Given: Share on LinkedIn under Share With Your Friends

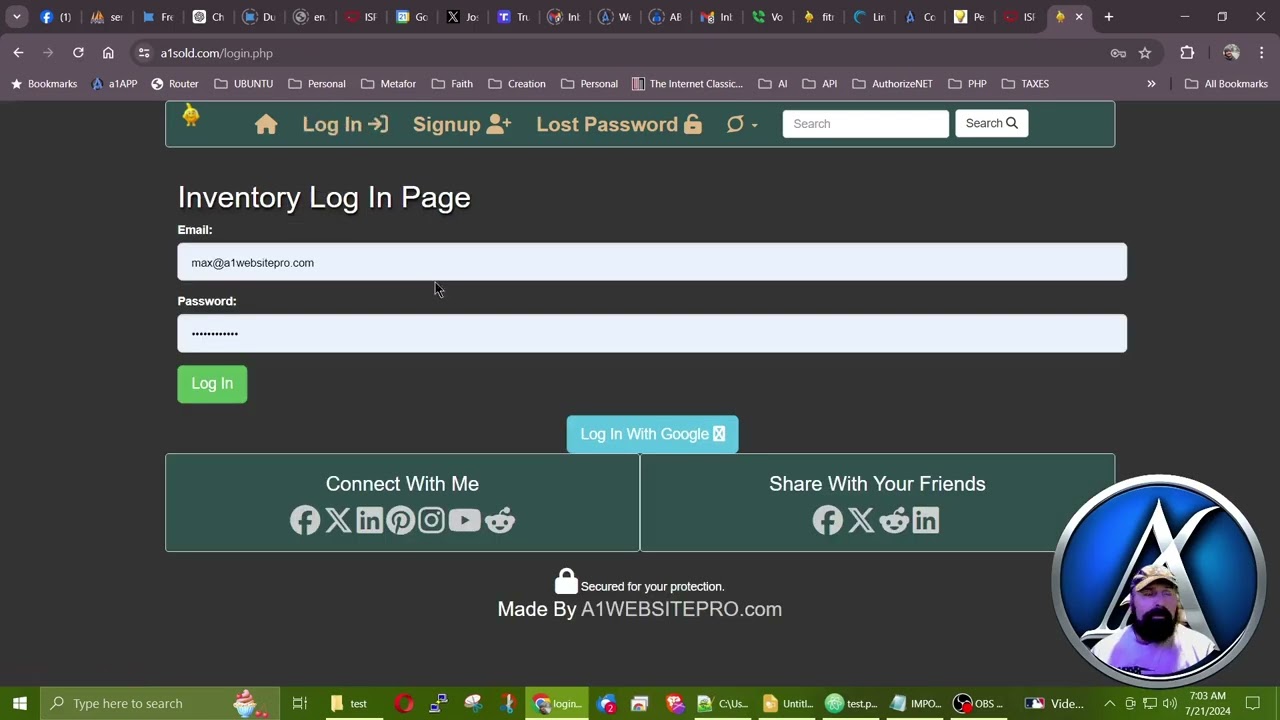Looking at the screenshot, I should pyautogui.click(x=926, y=520).
